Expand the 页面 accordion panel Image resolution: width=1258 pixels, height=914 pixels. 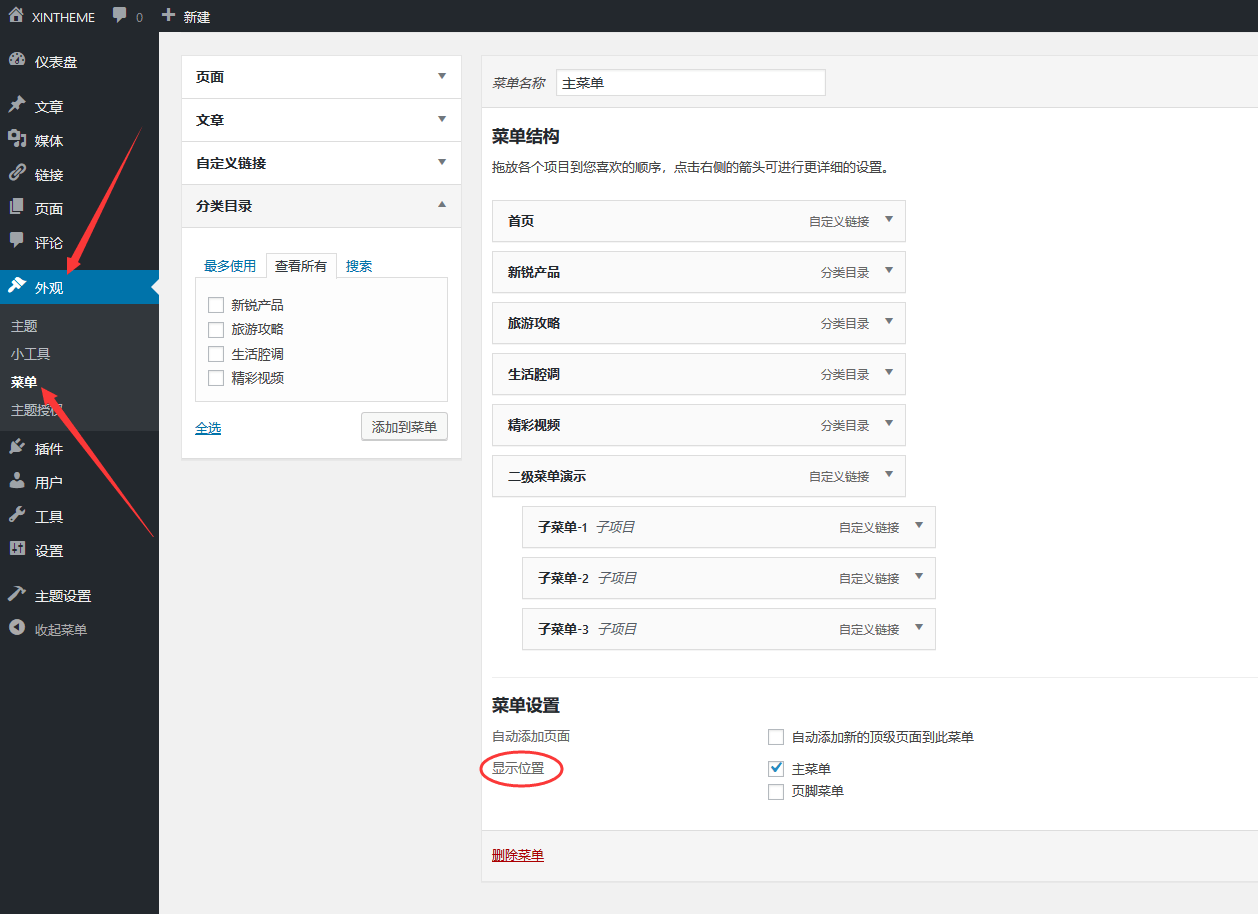pyautogui.click(x=442, y=77)
